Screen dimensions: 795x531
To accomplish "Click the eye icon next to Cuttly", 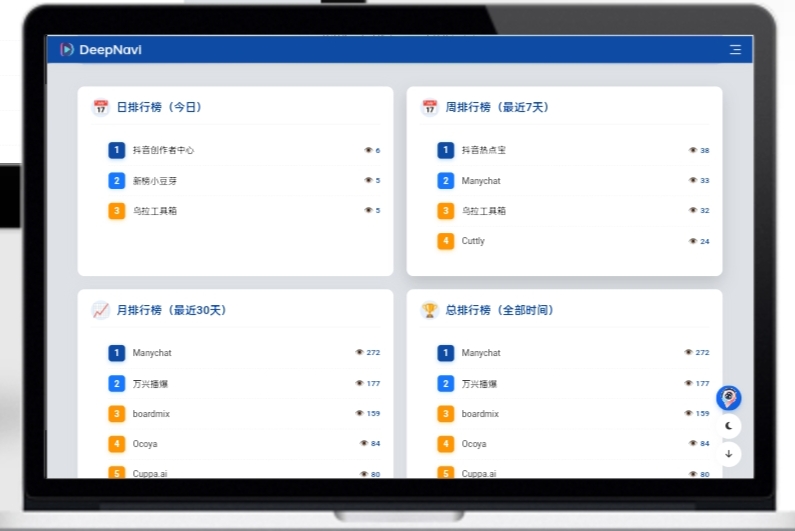I will click(693, 241).
